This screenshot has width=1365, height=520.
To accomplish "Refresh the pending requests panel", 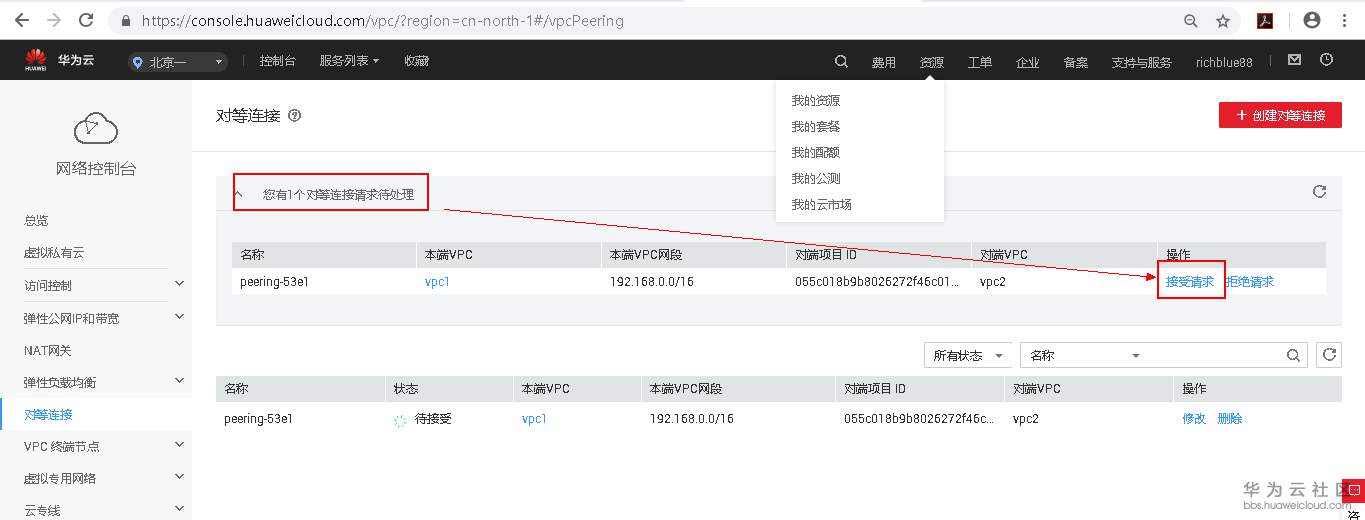I will coord(1319,191).
